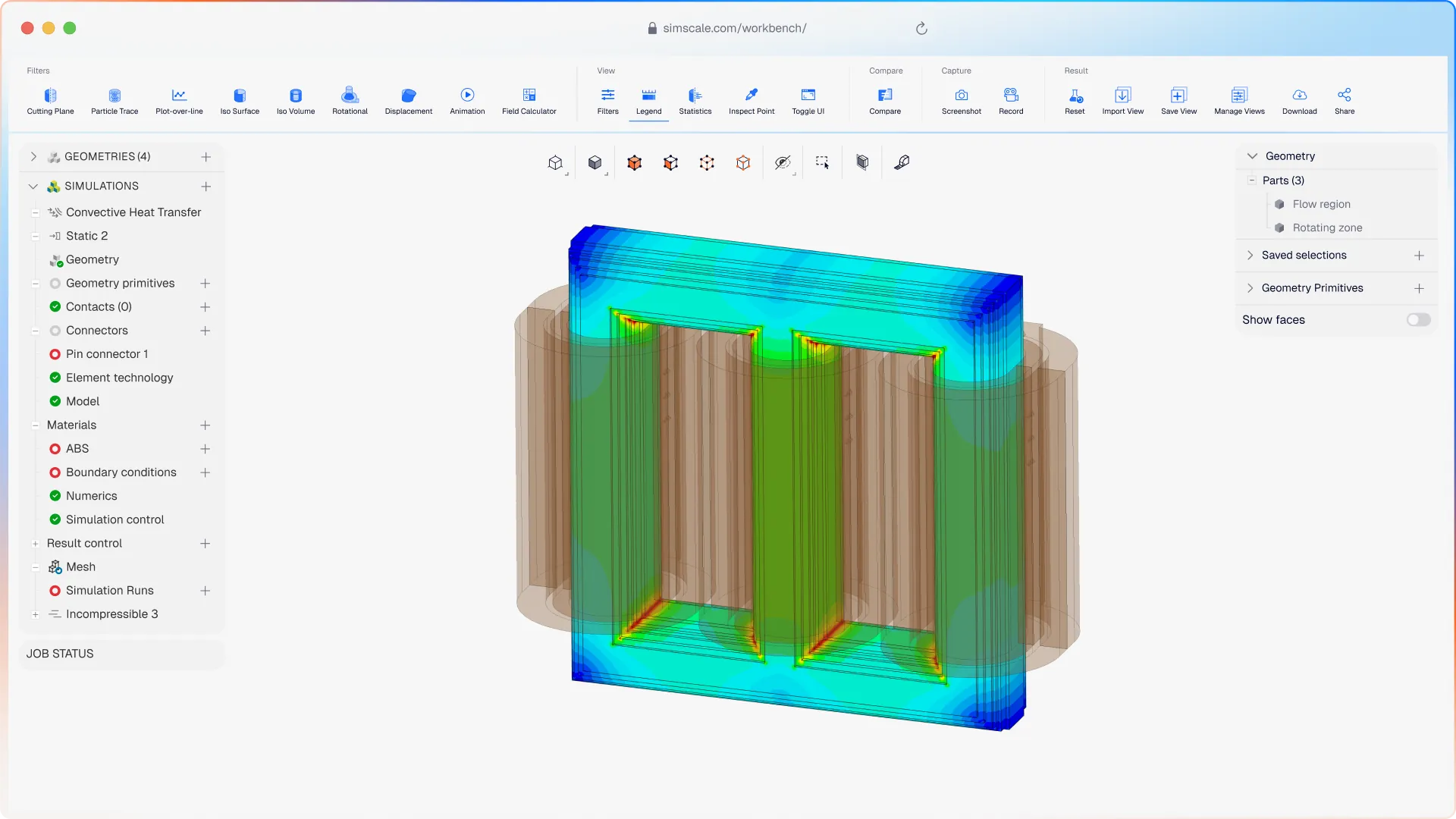Open the Statistics panel
Viewport: 1456px width, 819px height.
point(695,101)
